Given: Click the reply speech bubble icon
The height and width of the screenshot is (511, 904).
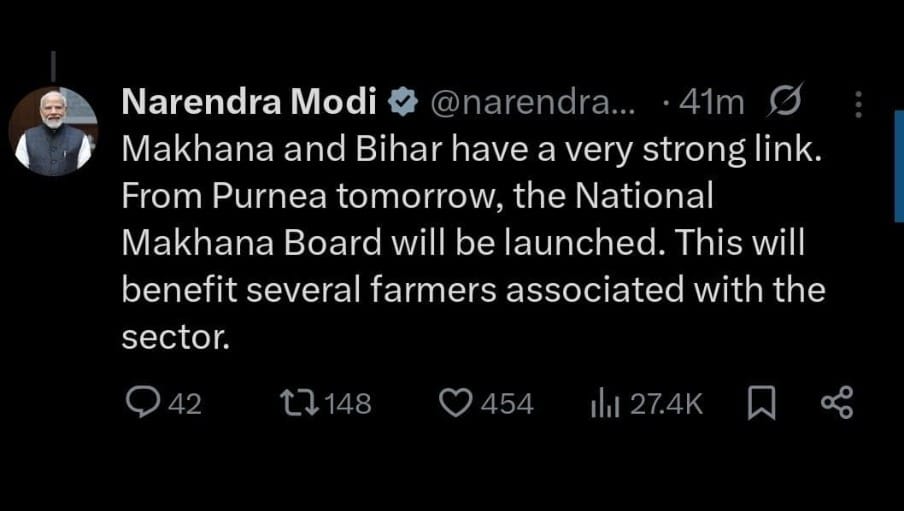Looking at the screenshot, I should [x=142, y=403].
